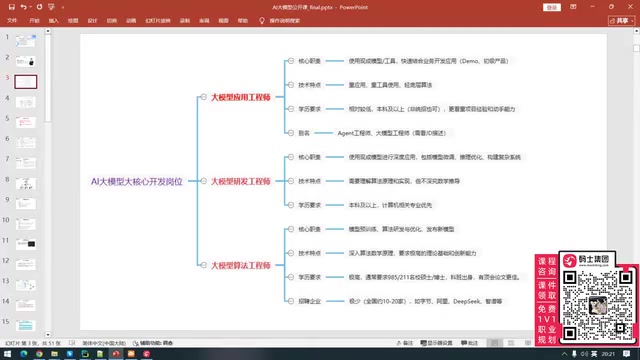This screenshot has width=640, height=360.
Task: Click the 共享 (Share) button
Action: [x=621, y=20]
